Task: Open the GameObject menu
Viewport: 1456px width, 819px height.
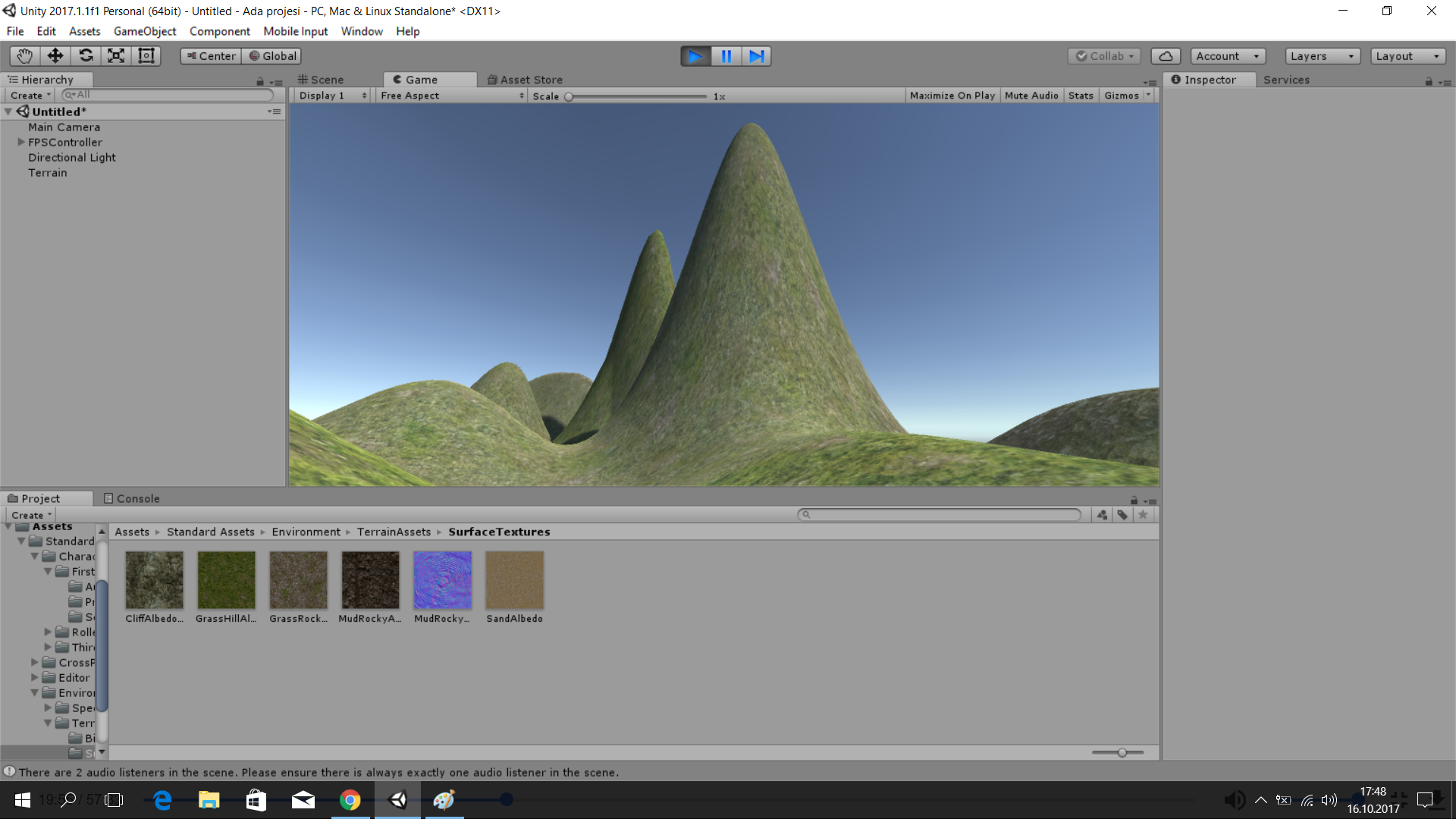Action: tap(145, 31)
